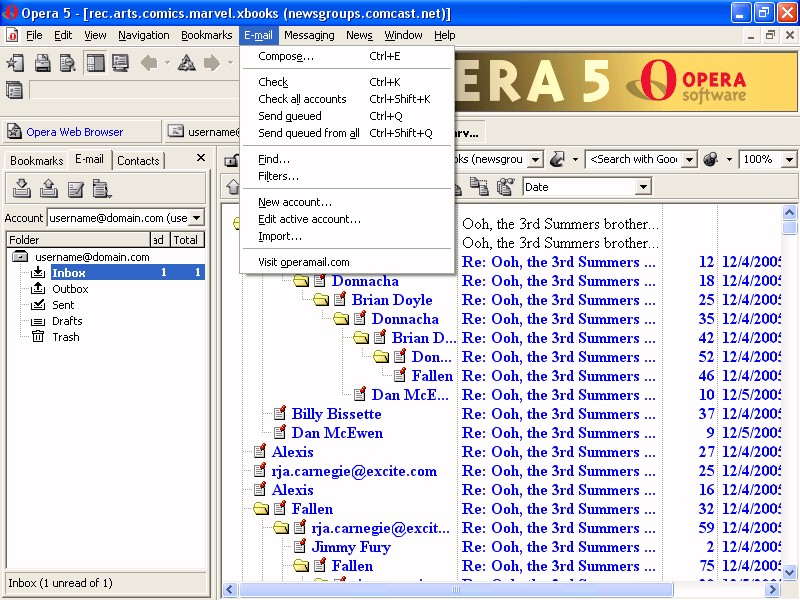Click the Total column header
This screenshot has width=800, height=600.
point(187,240)
